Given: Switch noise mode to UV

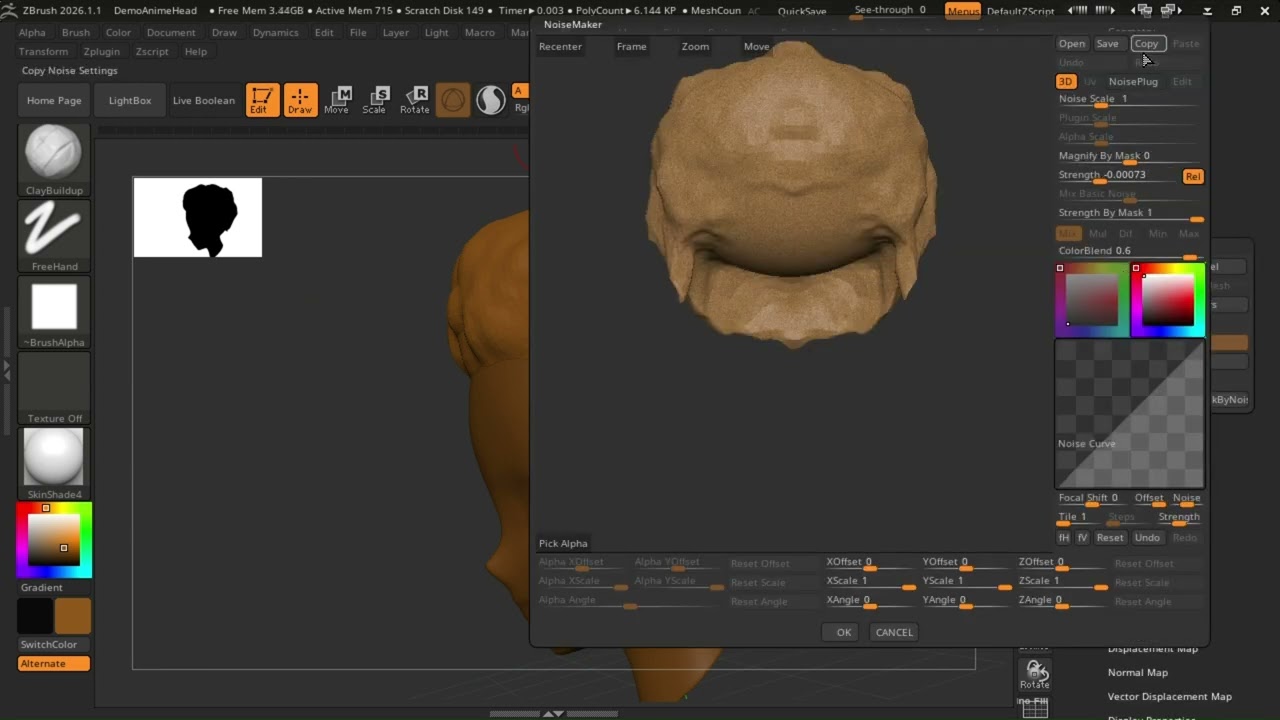Looking at the screenshot, I should pyautogui.click(x=1090, y=81).
